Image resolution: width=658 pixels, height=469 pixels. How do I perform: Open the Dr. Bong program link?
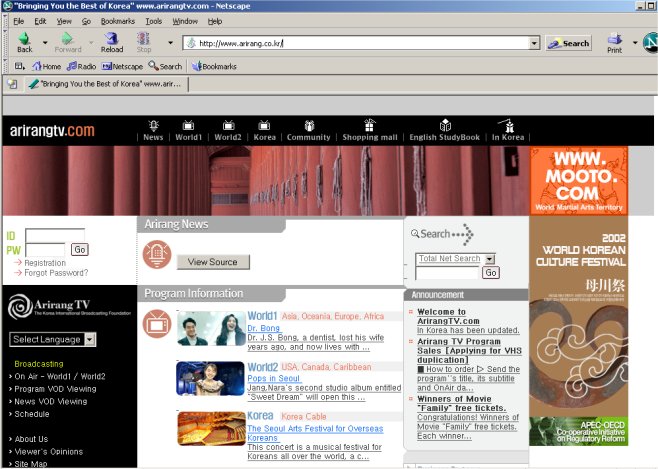coord(264,328)
